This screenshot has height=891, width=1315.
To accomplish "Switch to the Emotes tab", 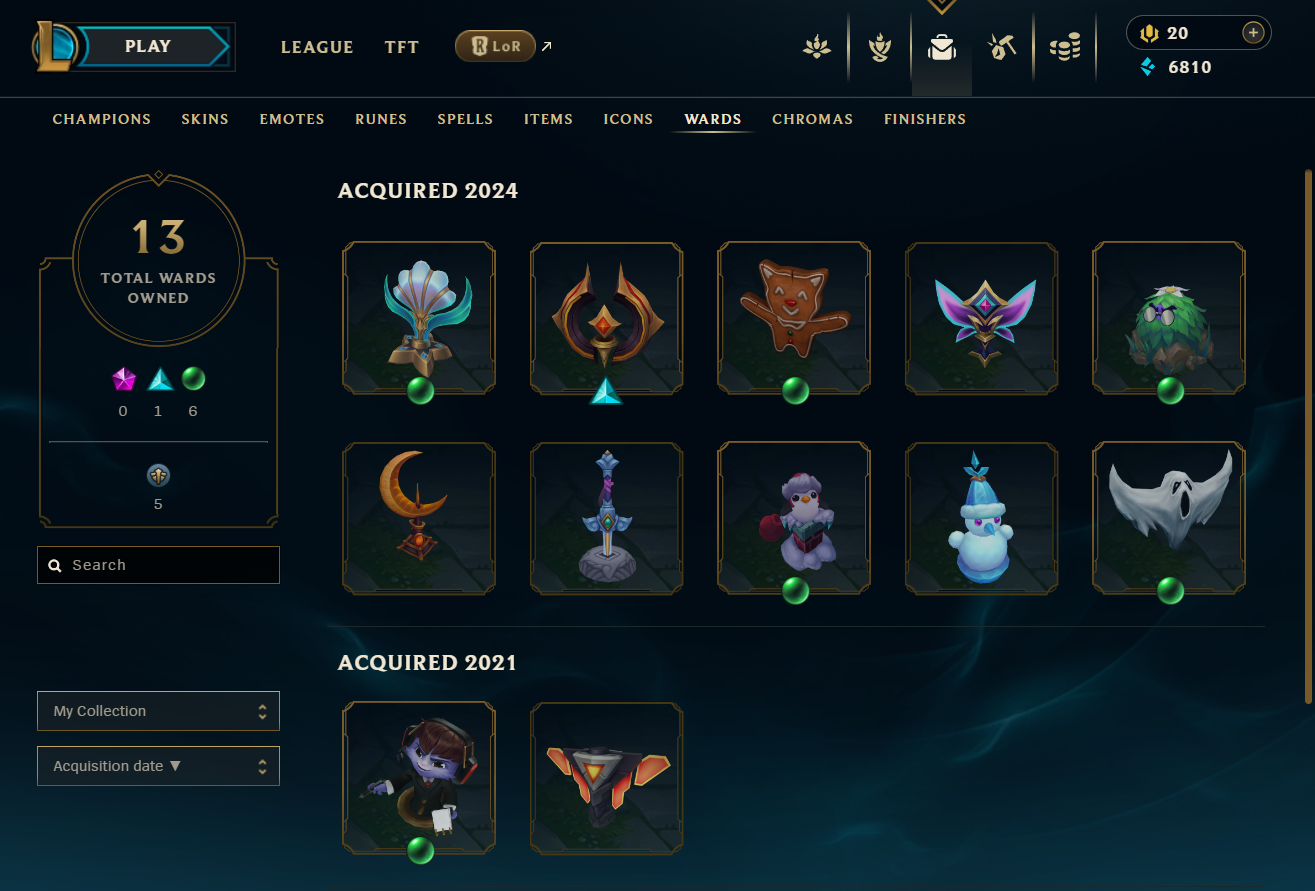I will click(292, 119).
